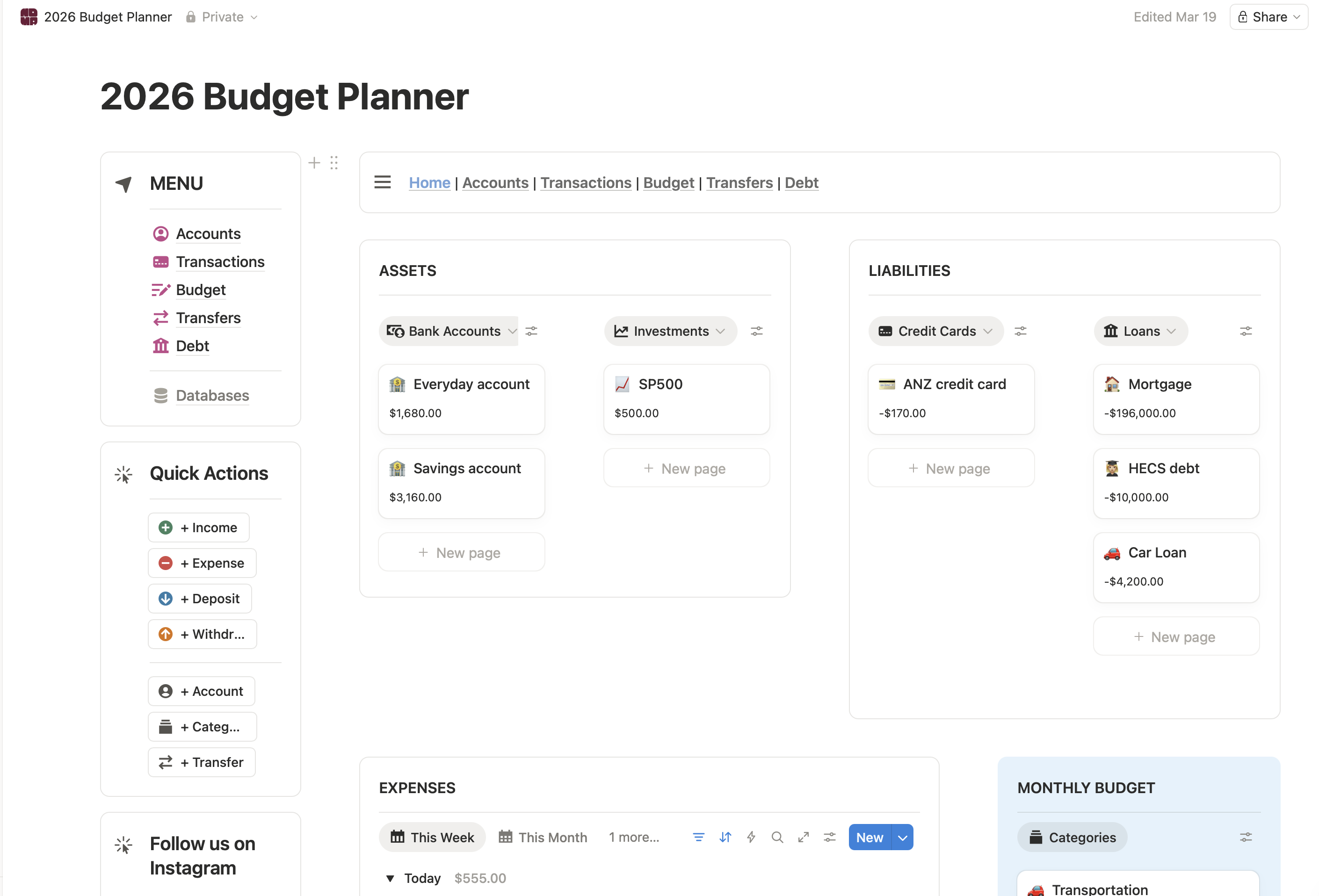Select the sort icon in Expenses toolbar
1319x896 pixels.
725,837
